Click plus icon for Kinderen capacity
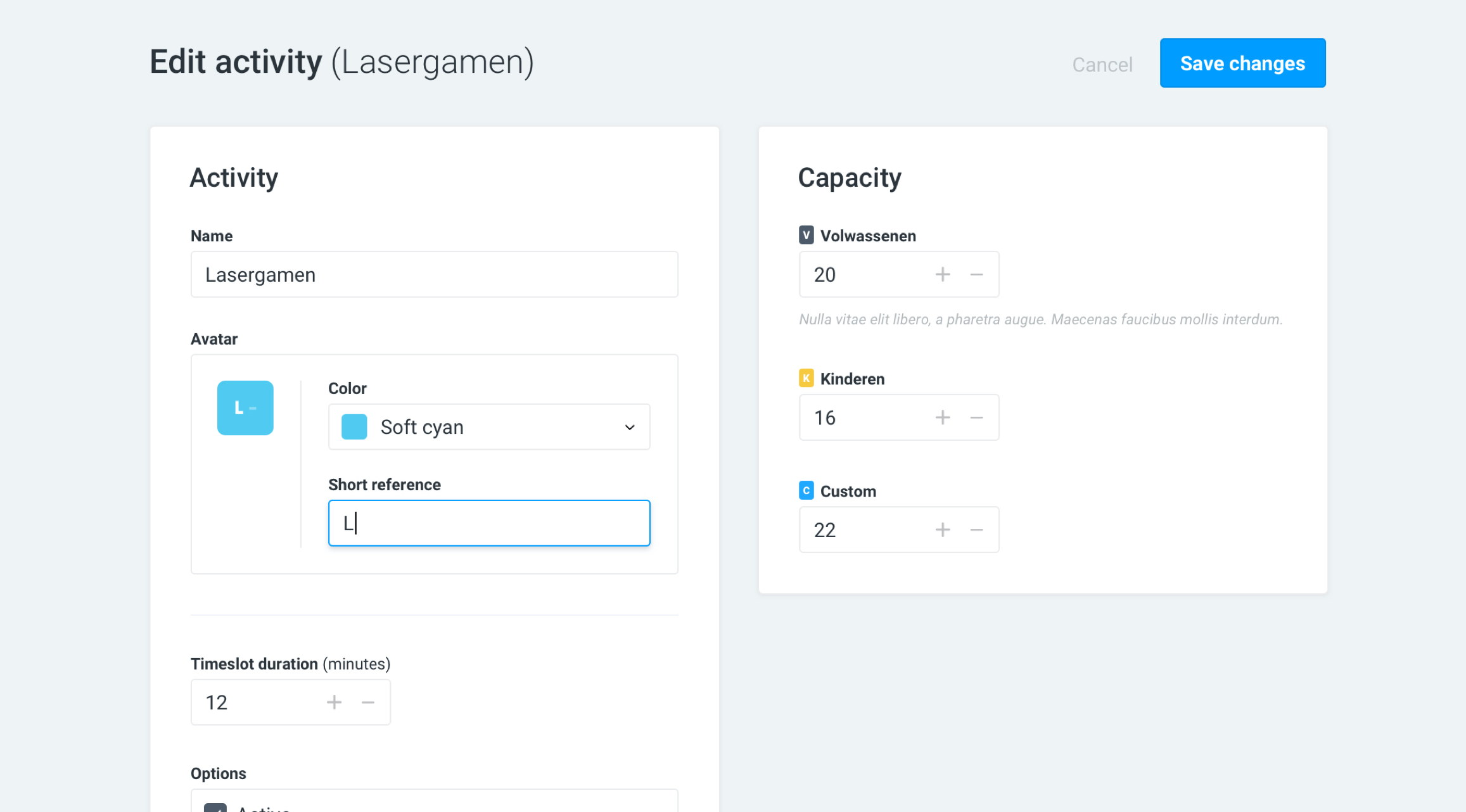1466x812 pixels. click(943, 417)
